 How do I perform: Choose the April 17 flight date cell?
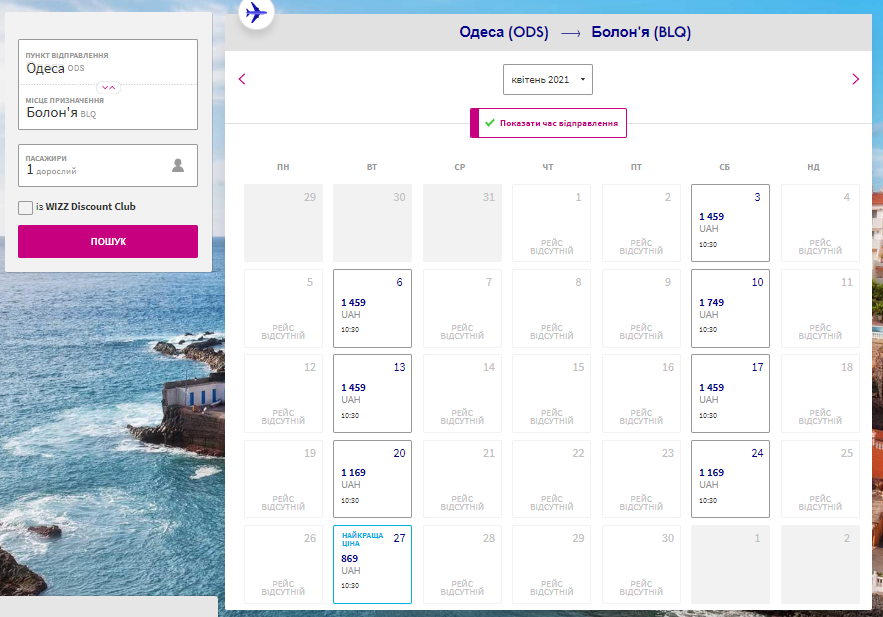[x=730, y=393]
